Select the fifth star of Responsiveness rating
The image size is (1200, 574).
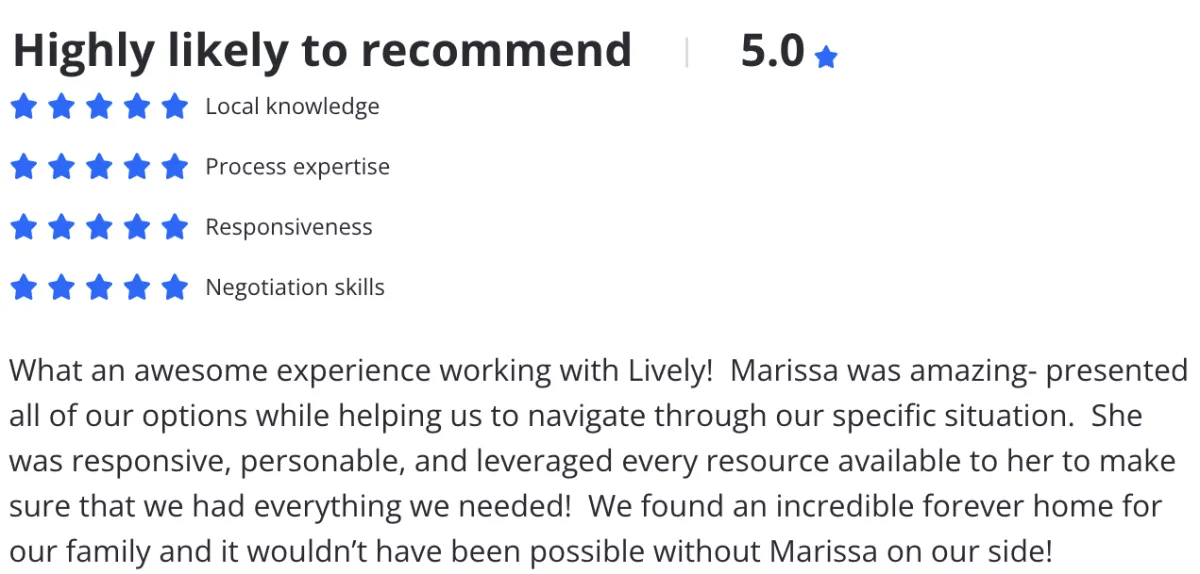point(175,227)
